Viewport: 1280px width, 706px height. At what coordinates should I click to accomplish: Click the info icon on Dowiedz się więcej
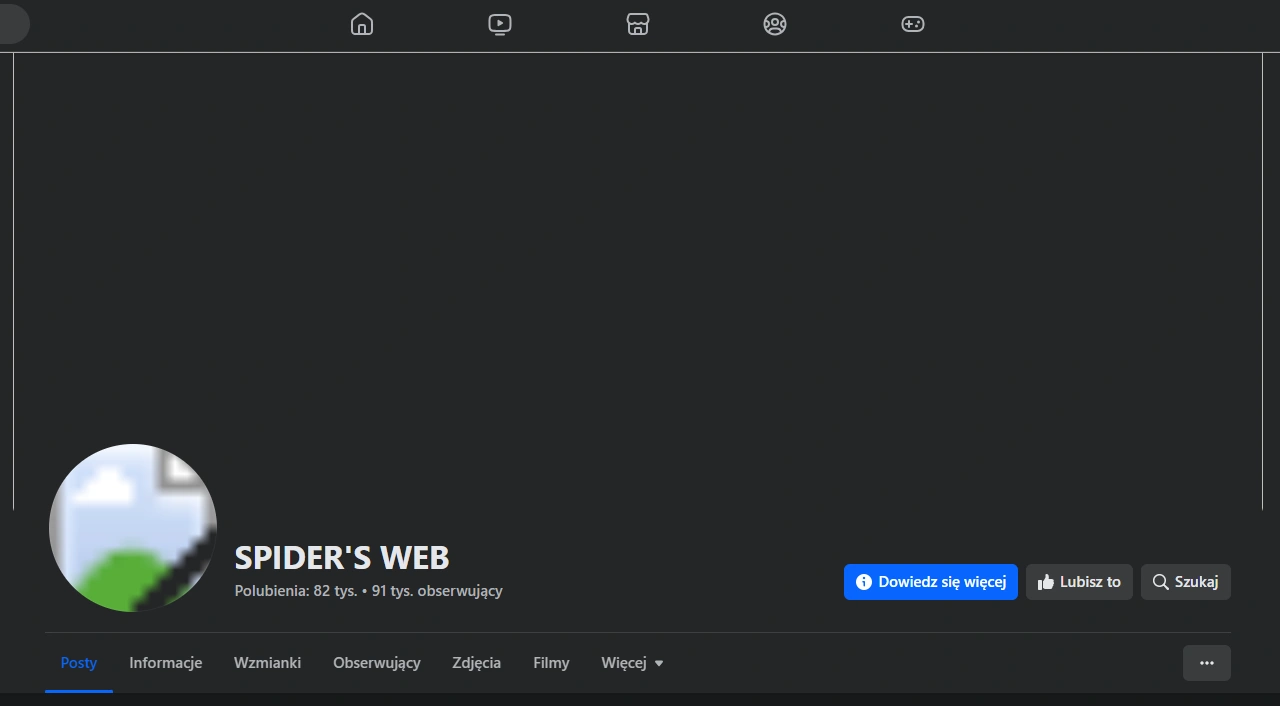864,582
